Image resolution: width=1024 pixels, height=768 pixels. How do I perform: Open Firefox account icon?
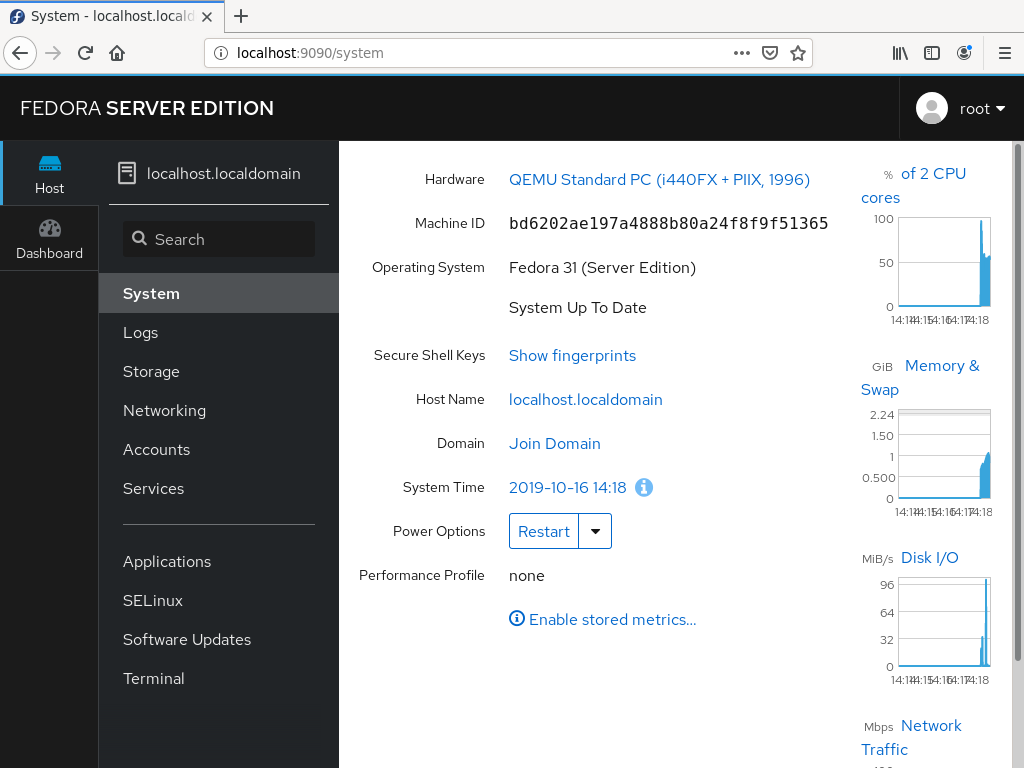[964, 53]
